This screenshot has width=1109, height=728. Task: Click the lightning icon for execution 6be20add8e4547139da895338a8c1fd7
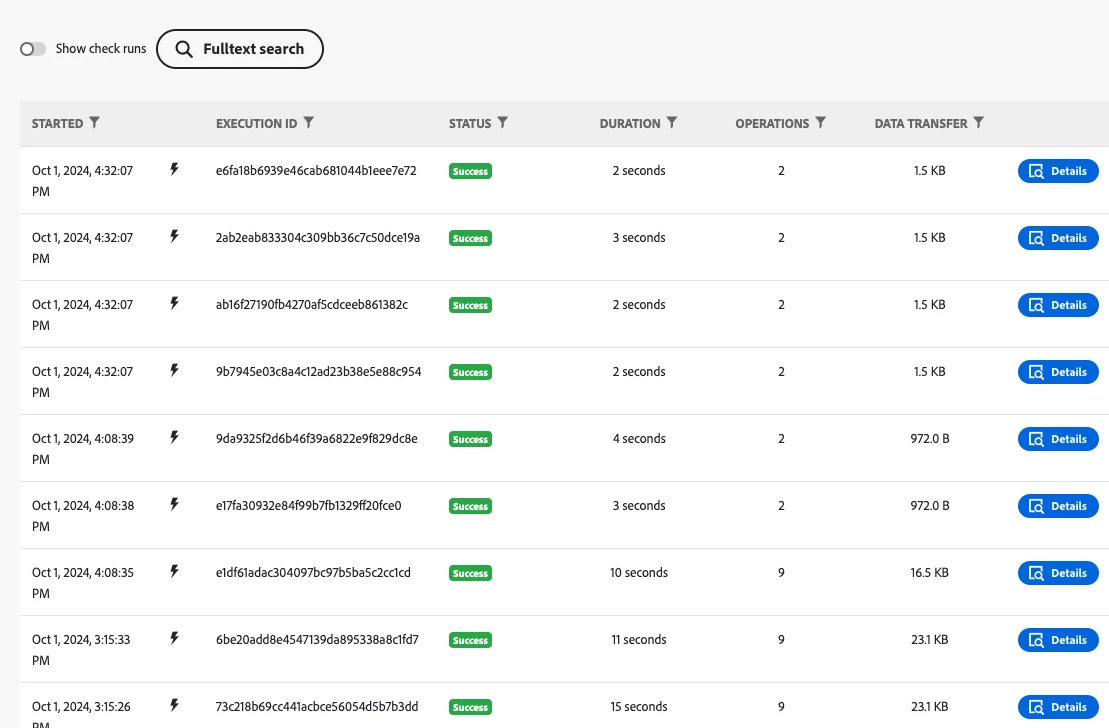coord(174,638)
